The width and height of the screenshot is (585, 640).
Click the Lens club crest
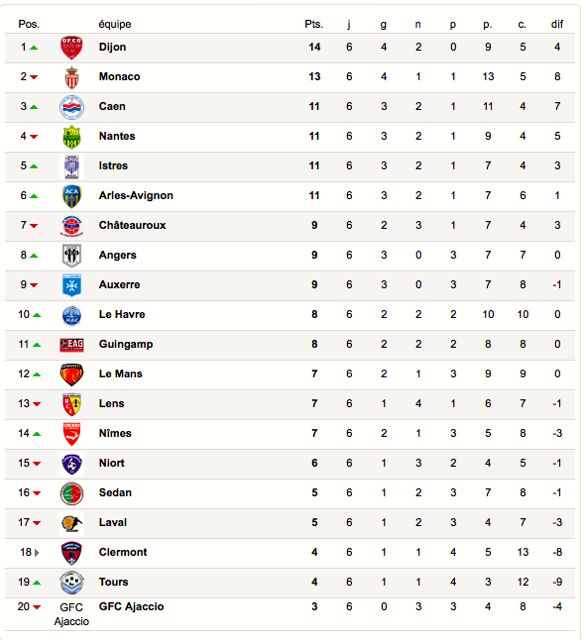(x=71, y=404)
